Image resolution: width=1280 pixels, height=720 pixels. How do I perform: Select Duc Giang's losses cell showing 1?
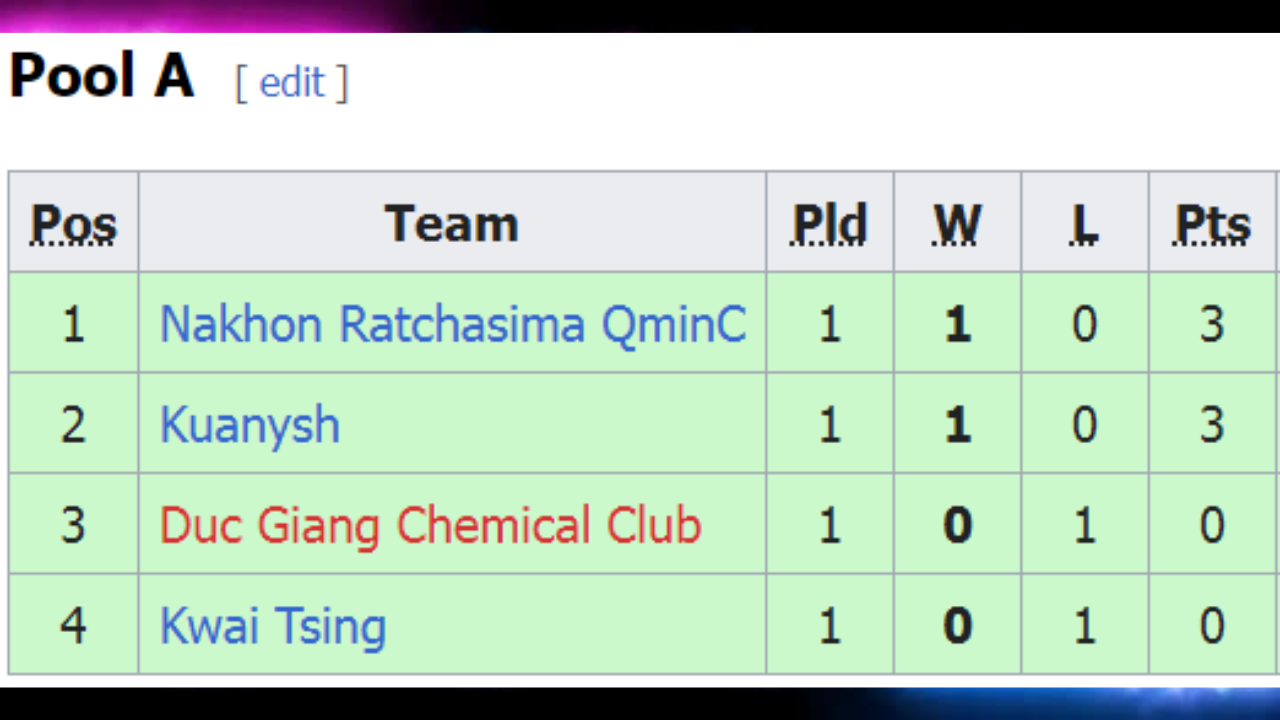(1085, 524)
